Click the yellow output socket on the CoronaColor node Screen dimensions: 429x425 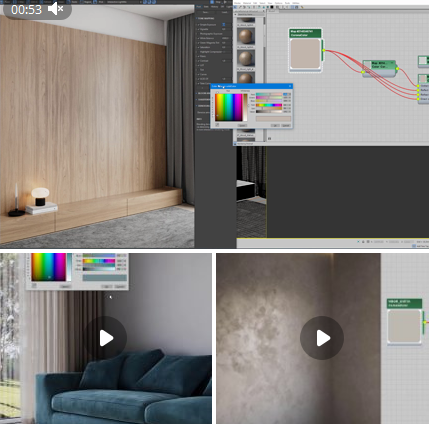click(x=323, y=50)
